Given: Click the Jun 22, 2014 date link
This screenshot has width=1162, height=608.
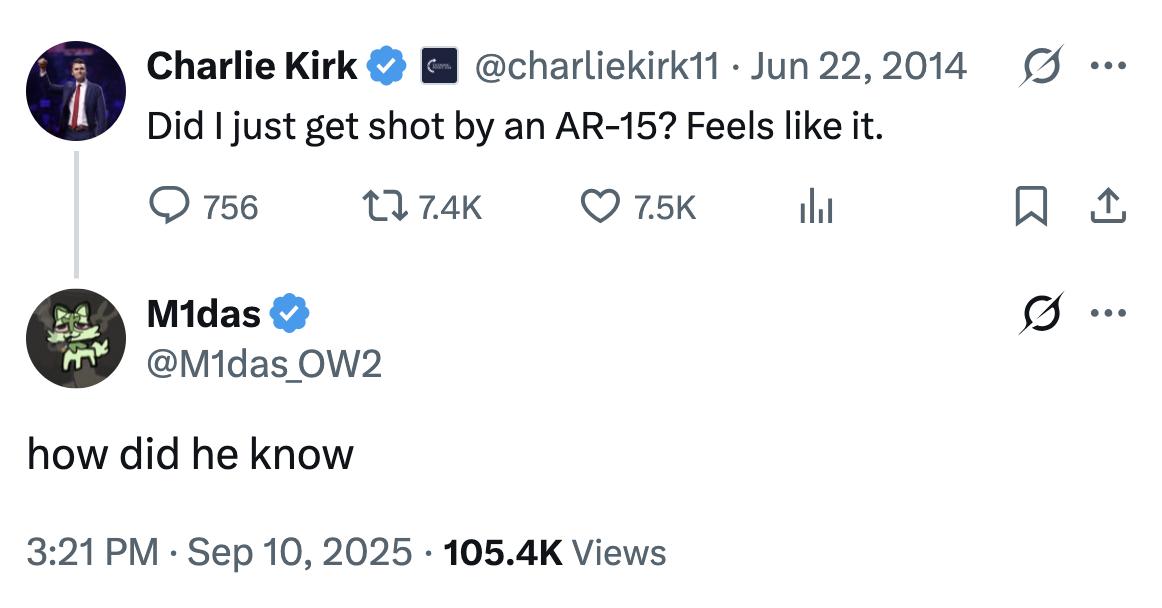Looking at the screenshot, I should pyautogui.click(x=857, y=67).
